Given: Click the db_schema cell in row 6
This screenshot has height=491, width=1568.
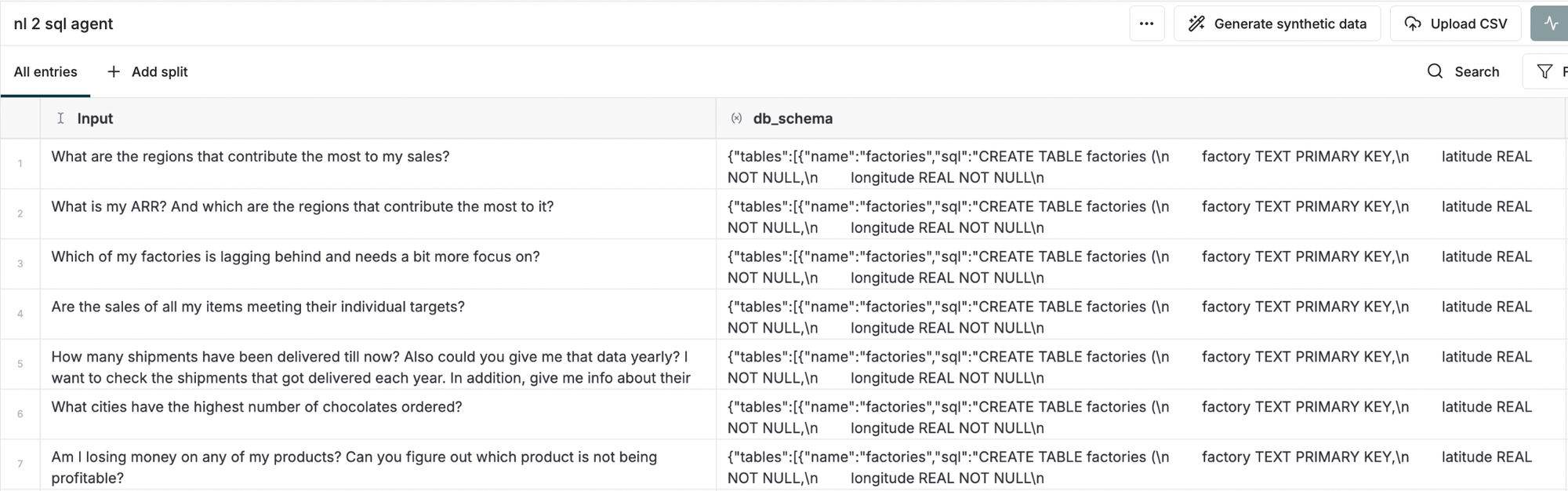Looking at the screenshot, I should coord(1129,416).
